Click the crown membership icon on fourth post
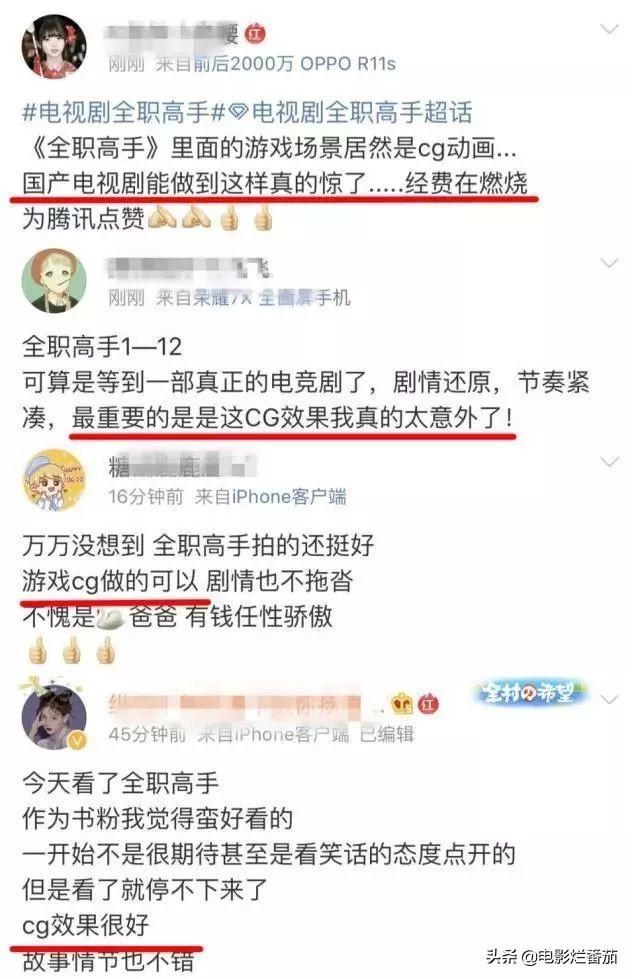Screen dimensions: 632x979 [x=402, y=705]
